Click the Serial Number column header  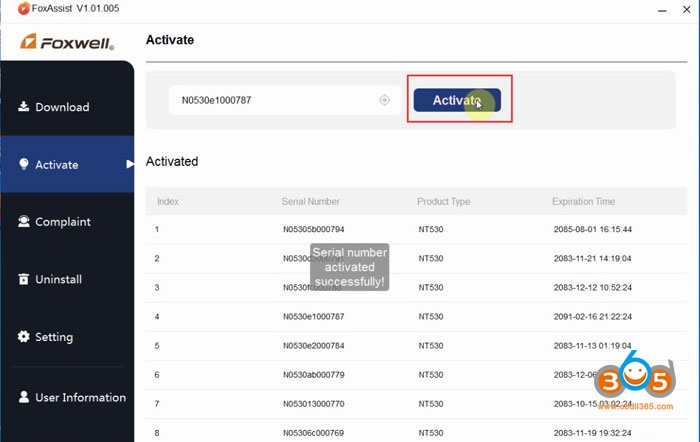pos(311,201)
